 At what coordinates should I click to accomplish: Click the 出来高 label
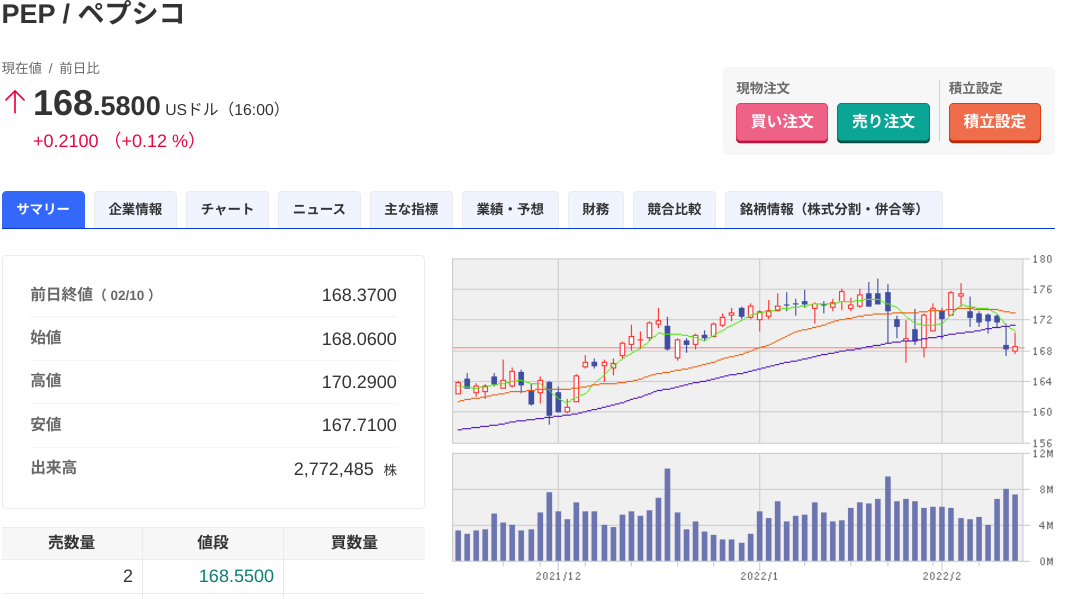[x=54, y=468]
